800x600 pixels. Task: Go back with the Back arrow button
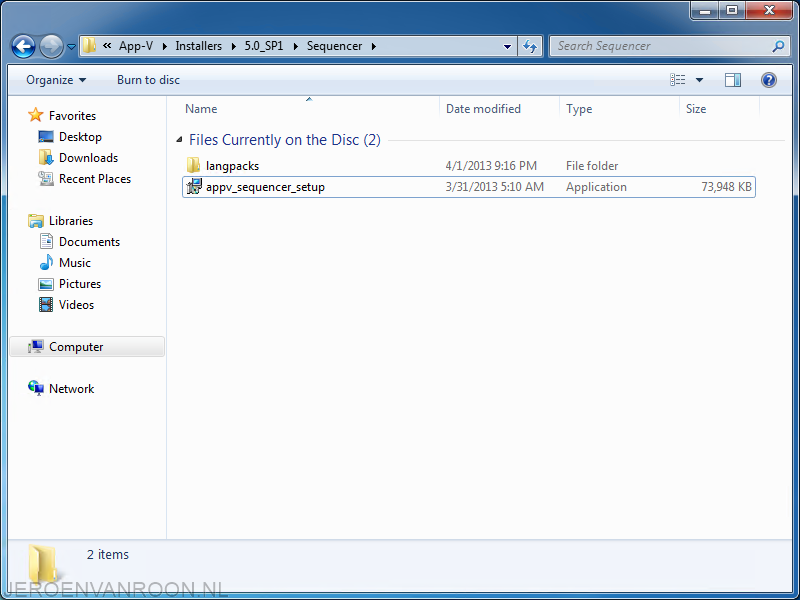(x=23, y=46)
